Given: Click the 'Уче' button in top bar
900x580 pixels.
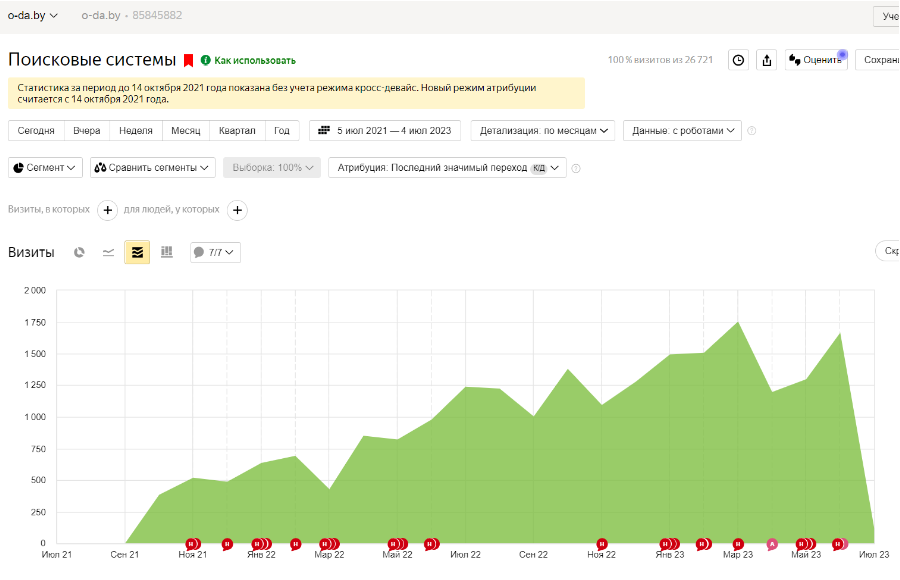Looking at the screenshot, I should click(887, 16).
